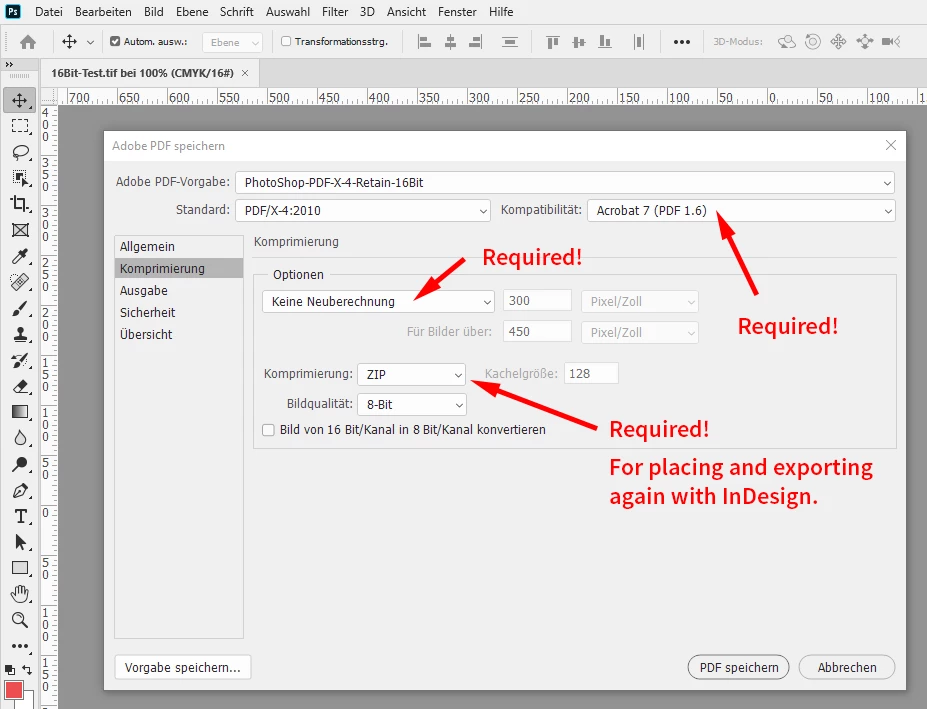
Task: Select the Frame tool
Action: pyautogui.click(x=20, y=230)
